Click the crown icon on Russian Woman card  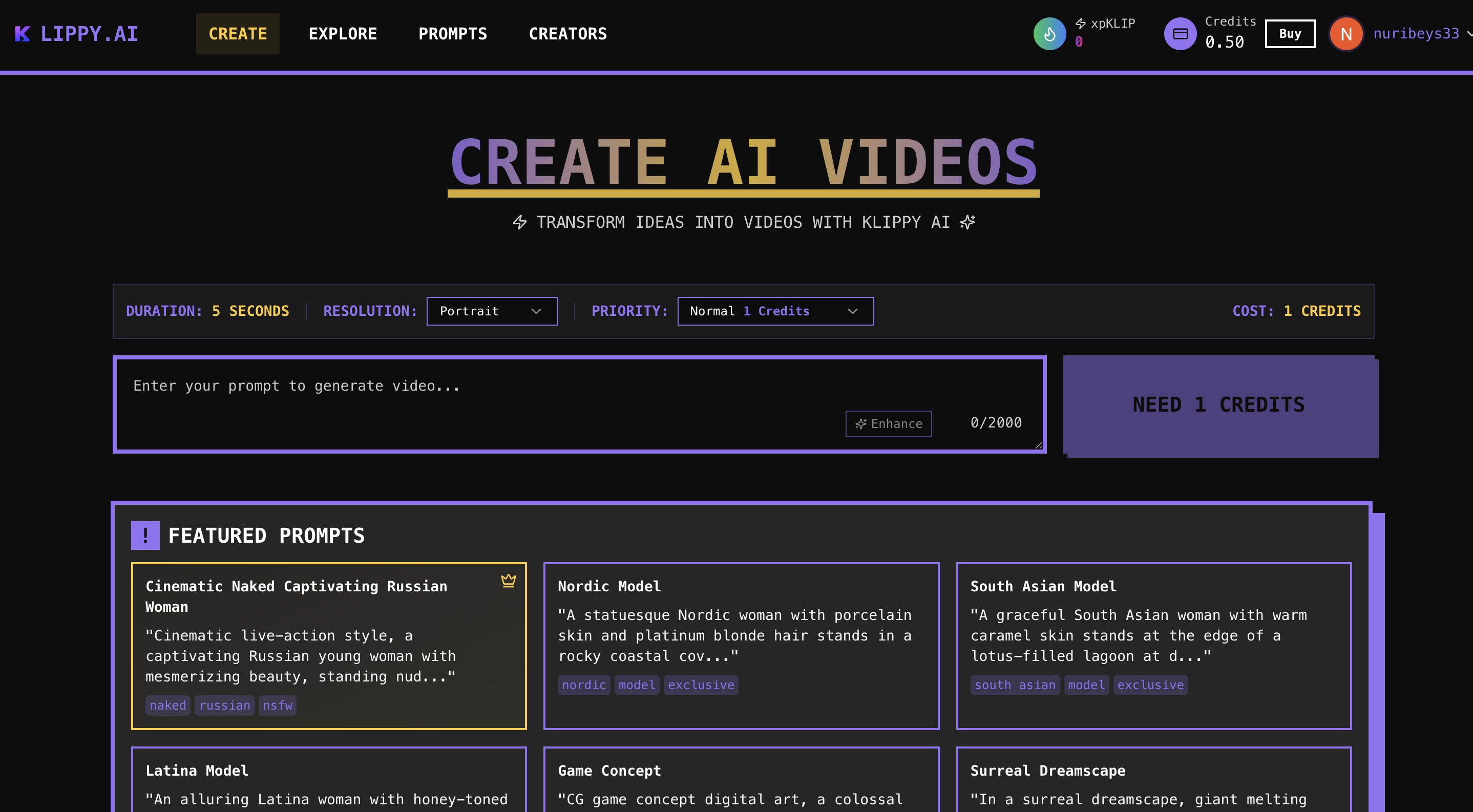click(x=509, y=581)
